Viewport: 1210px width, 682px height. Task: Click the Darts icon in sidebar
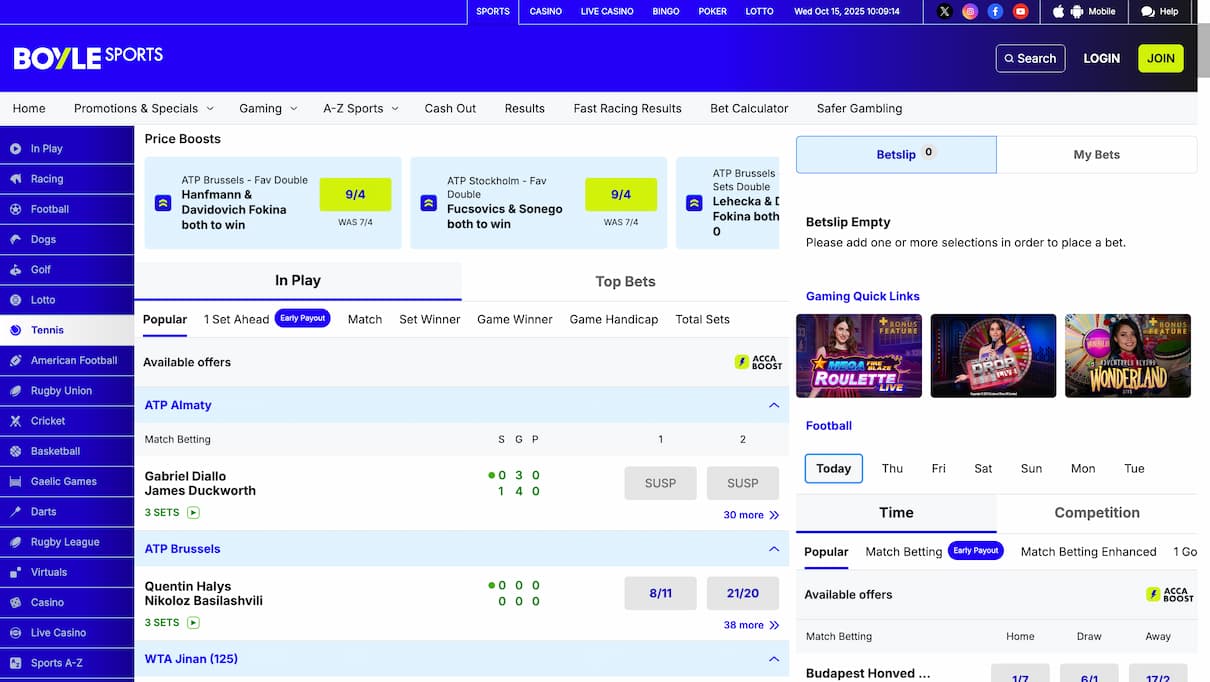coord(15,512)
